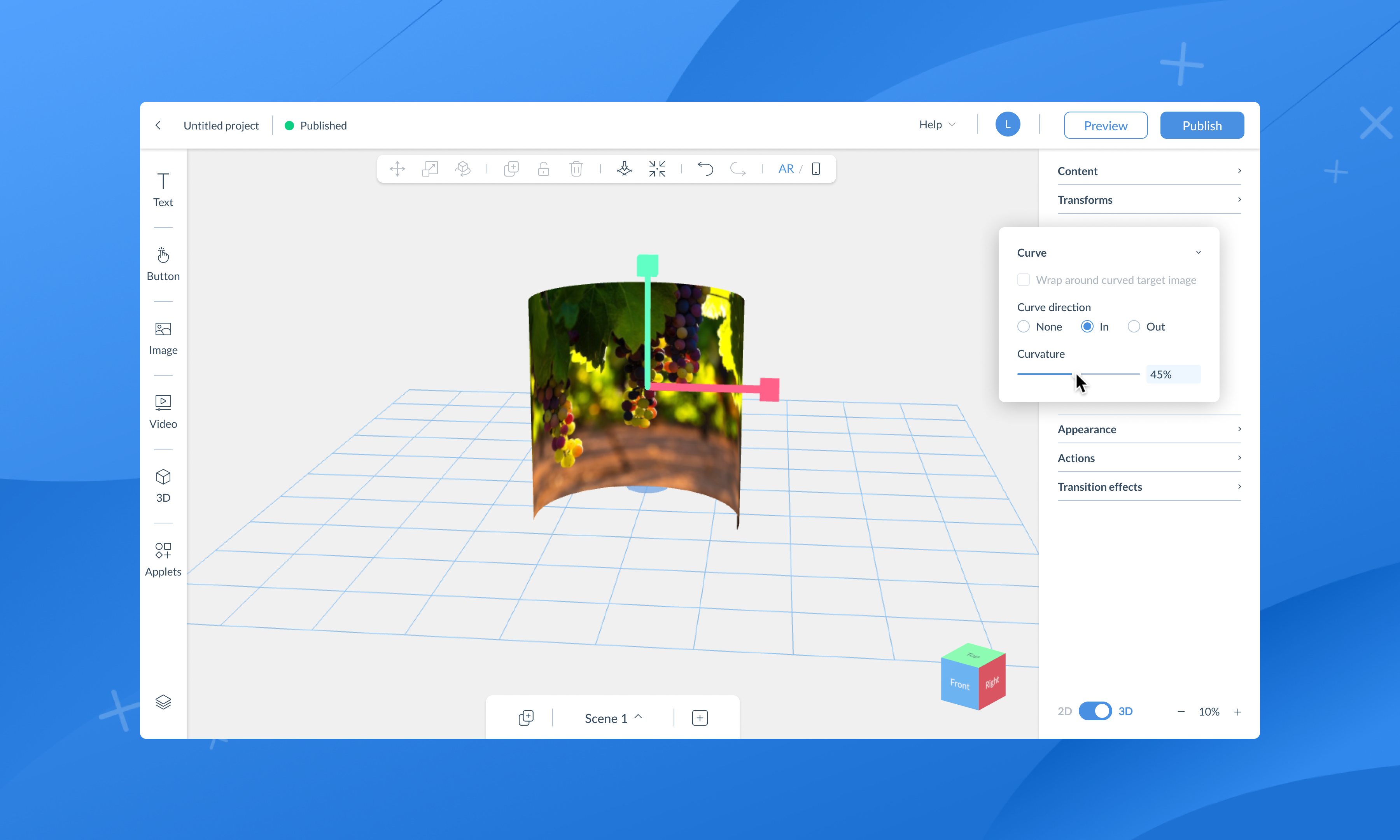Expand the Actions section
This screenshot has height=840, width=1400.
(1149, 458)
